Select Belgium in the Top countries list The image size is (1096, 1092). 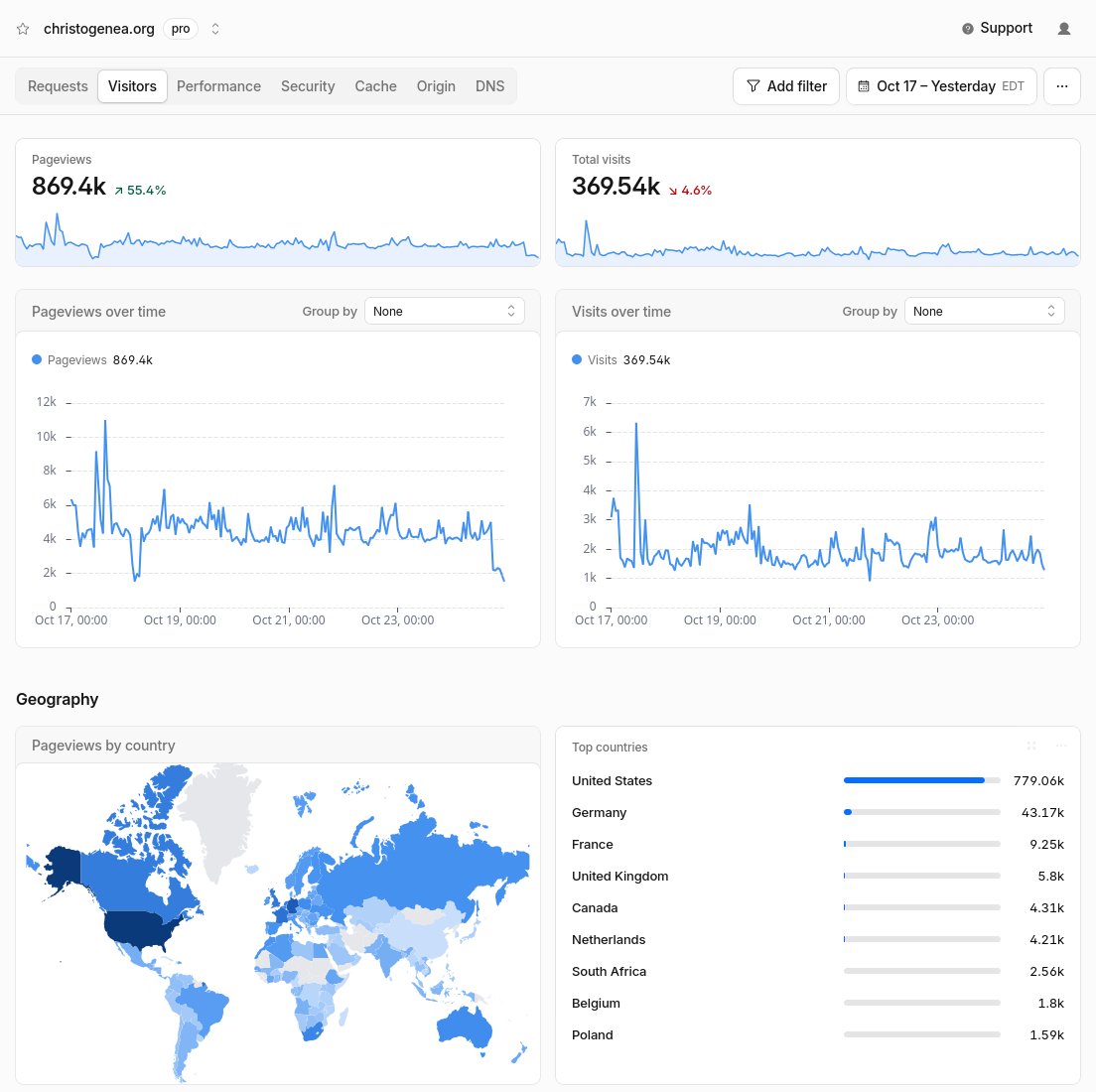click(x=818, y=1004)
